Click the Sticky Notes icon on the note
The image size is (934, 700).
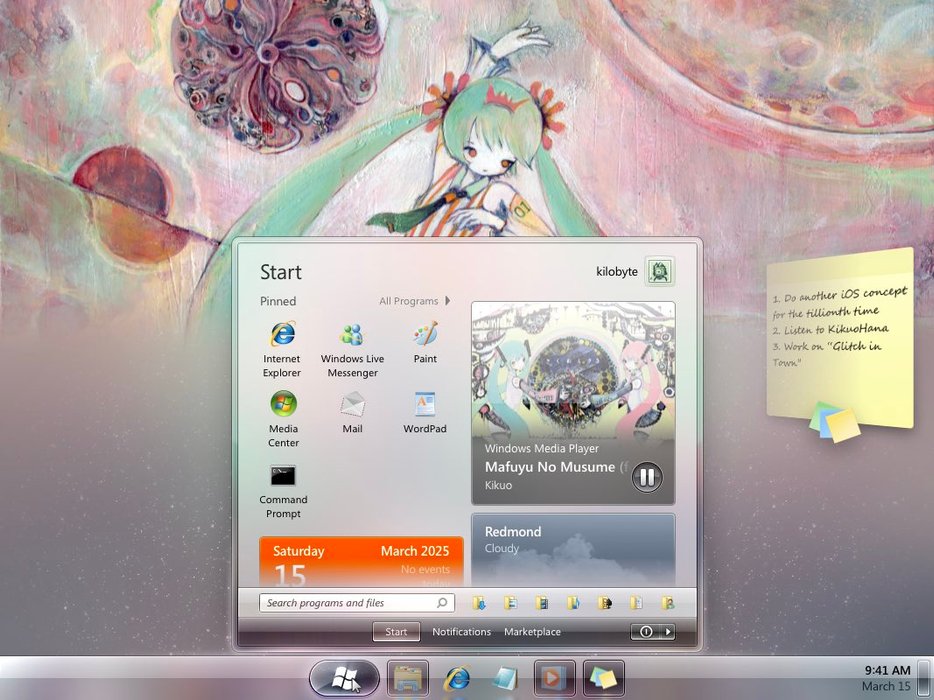pos(835,422)
